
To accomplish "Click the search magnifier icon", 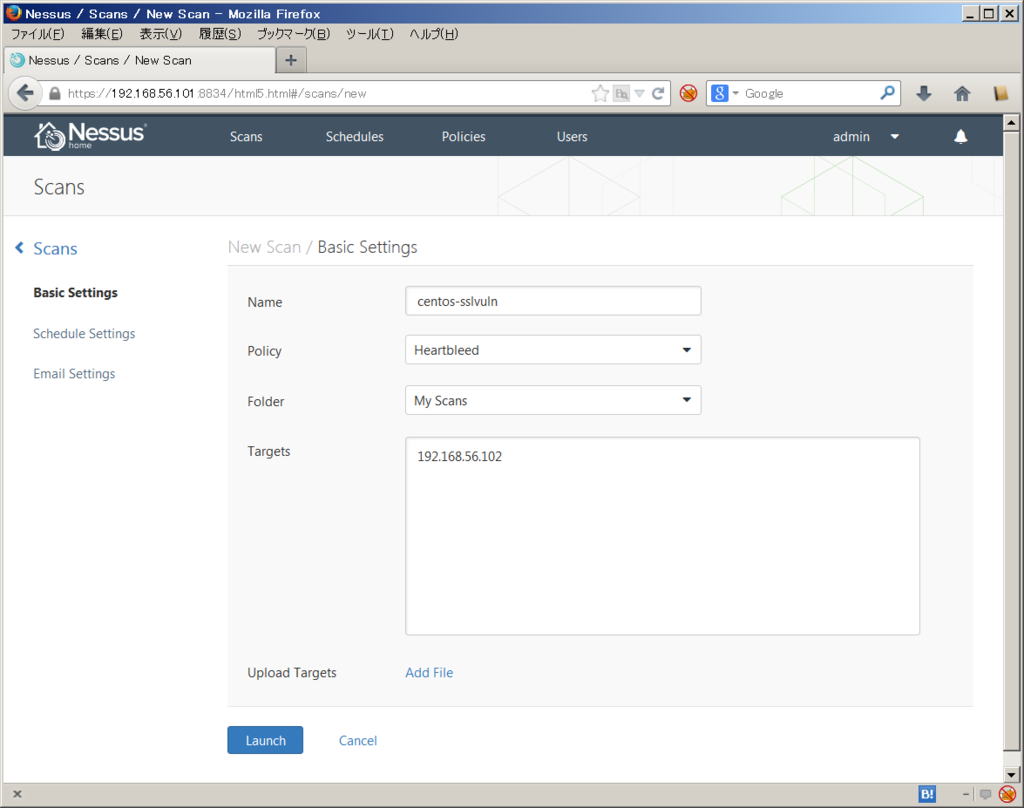I will click(887, 93).
